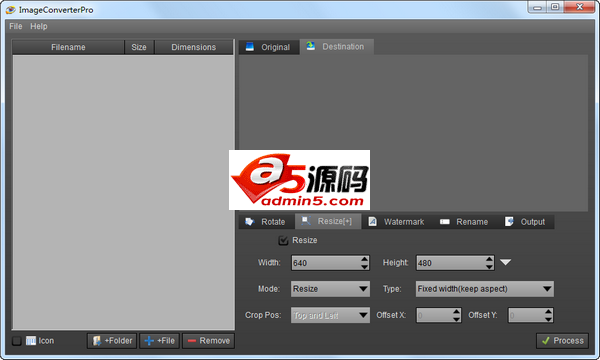Click the Destination tab icon
The width and height of the screenshot is (600, 360).
tap(311, 46)
